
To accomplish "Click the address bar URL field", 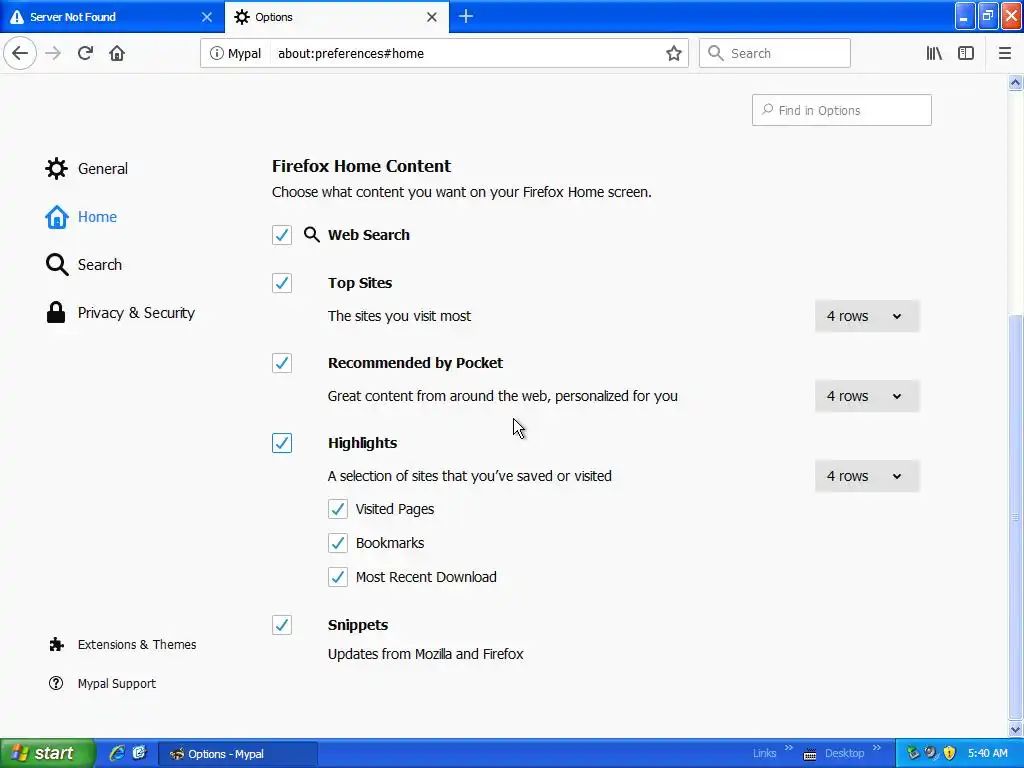I will point(467,54).
